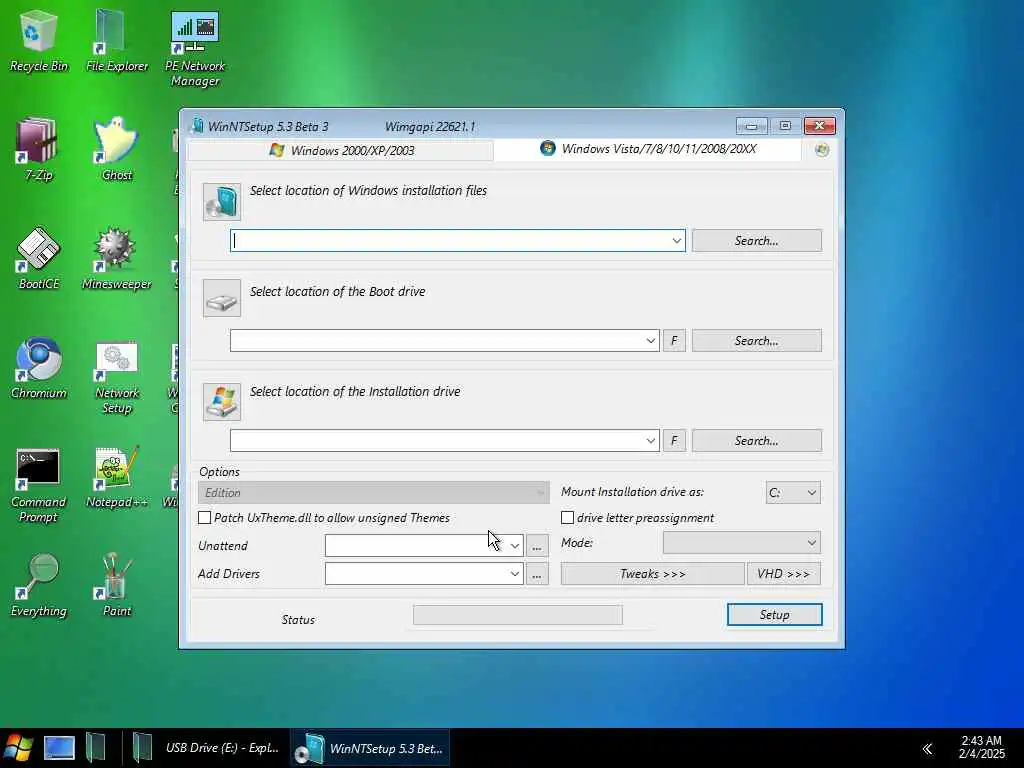The width and height of the screenshot is (1024, 768).
Task: Open the VHD >>> options
Action: [x=784, y=574]
